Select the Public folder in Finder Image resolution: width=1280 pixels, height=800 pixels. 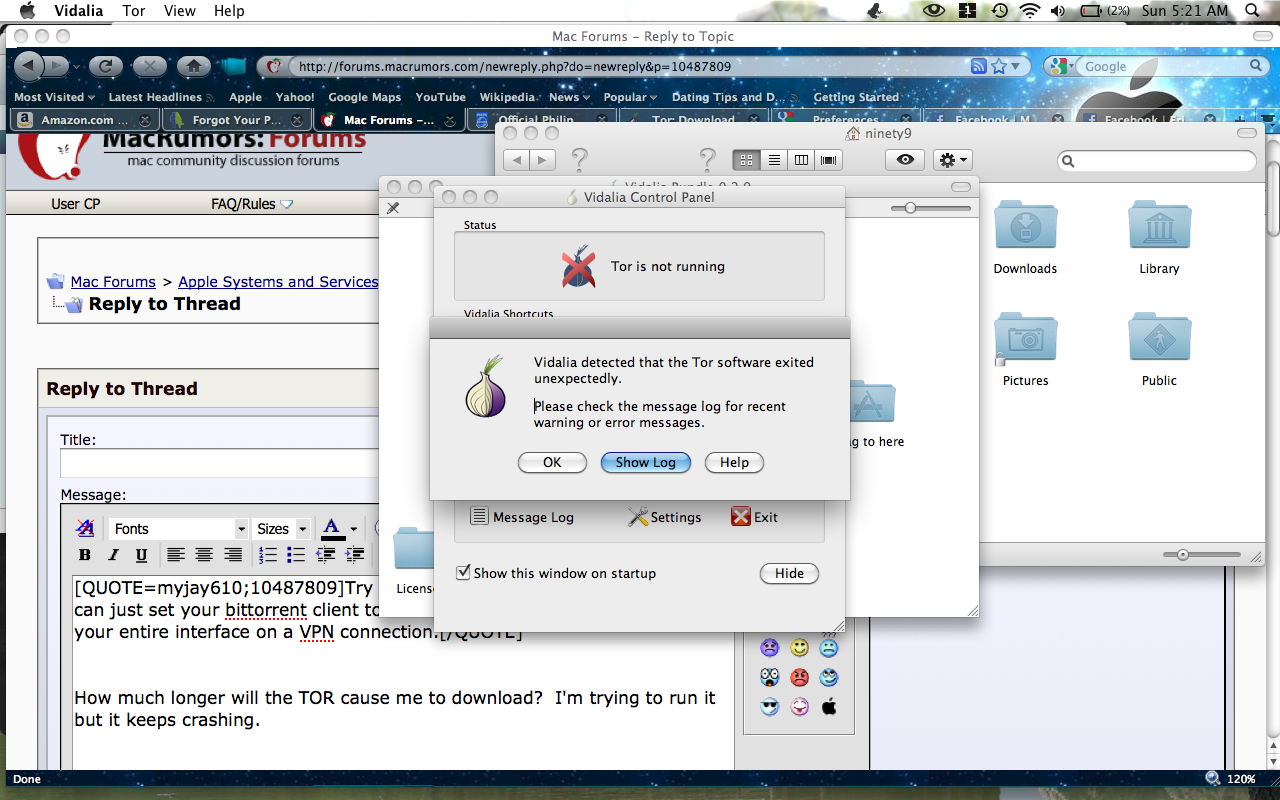pyautogui.click(x=1159, y=350)
